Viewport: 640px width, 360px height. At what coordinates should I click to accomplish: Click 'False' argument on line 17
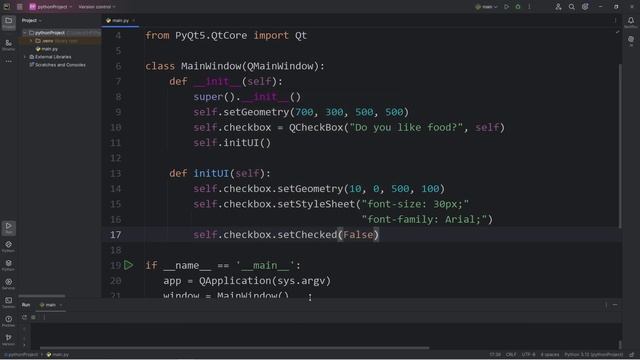[x=358, y=235]
